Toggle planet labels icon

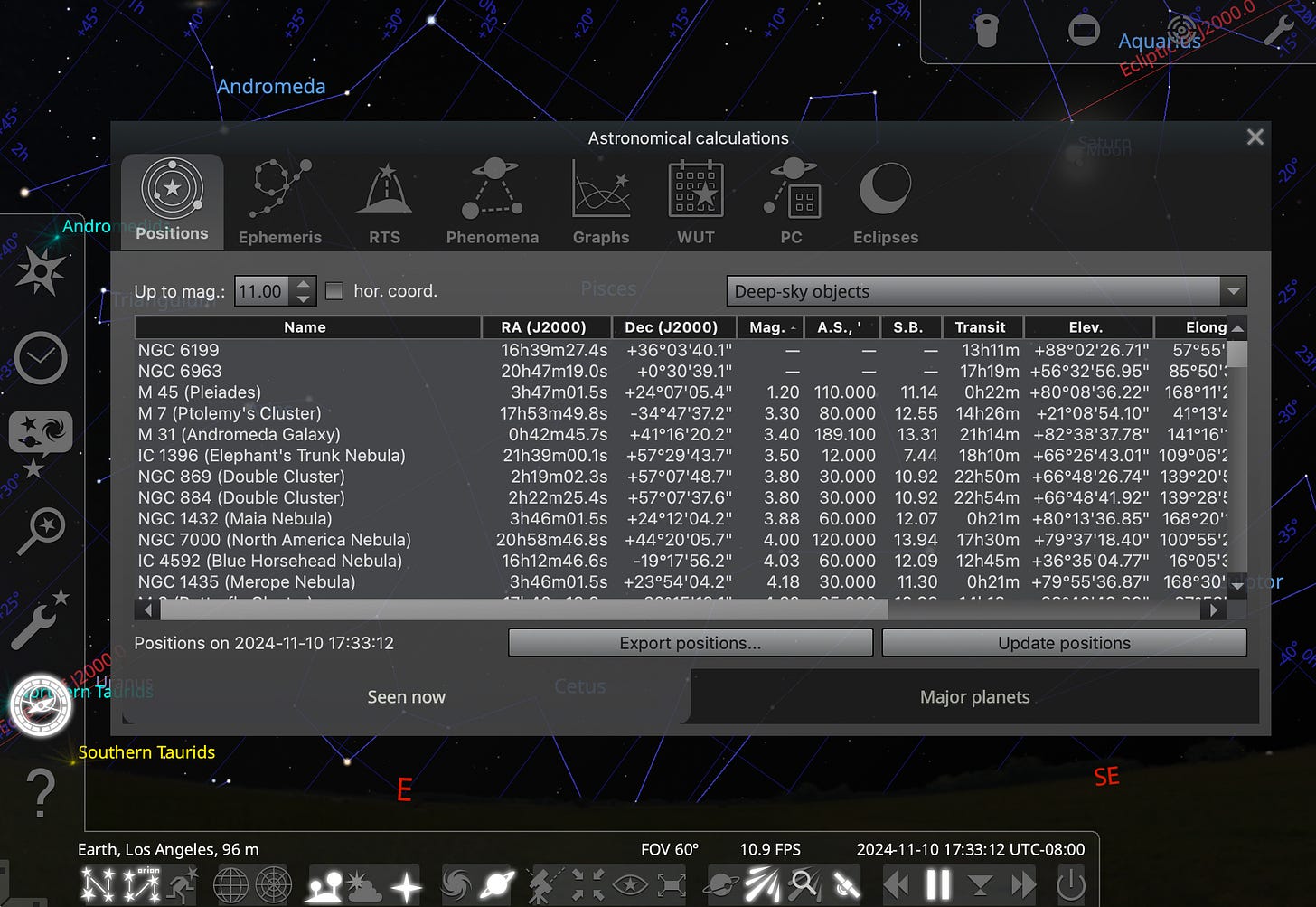[x=497, y=884]
